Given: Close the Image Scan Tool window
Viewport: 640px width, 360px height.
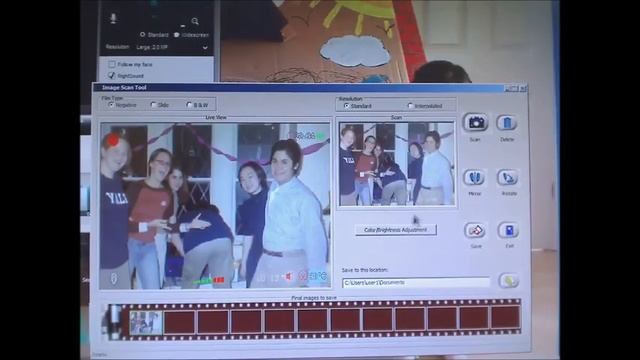Looking at the screenshot, I should click(523, 88).
